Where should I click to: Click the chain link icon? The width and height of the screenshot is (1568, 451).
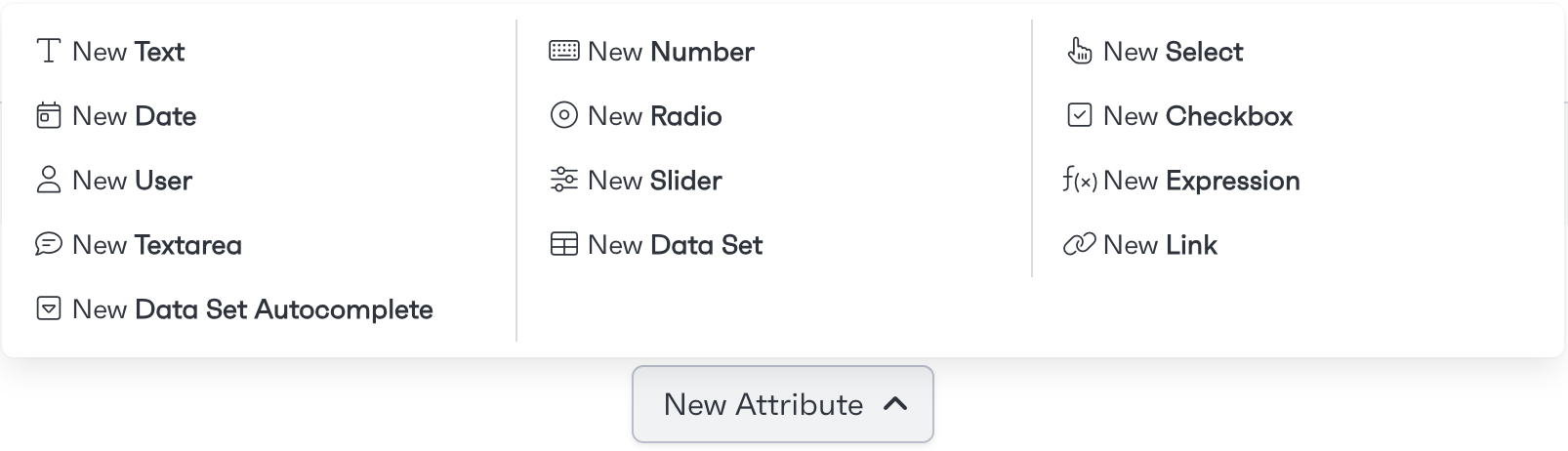coord(1080,244)
